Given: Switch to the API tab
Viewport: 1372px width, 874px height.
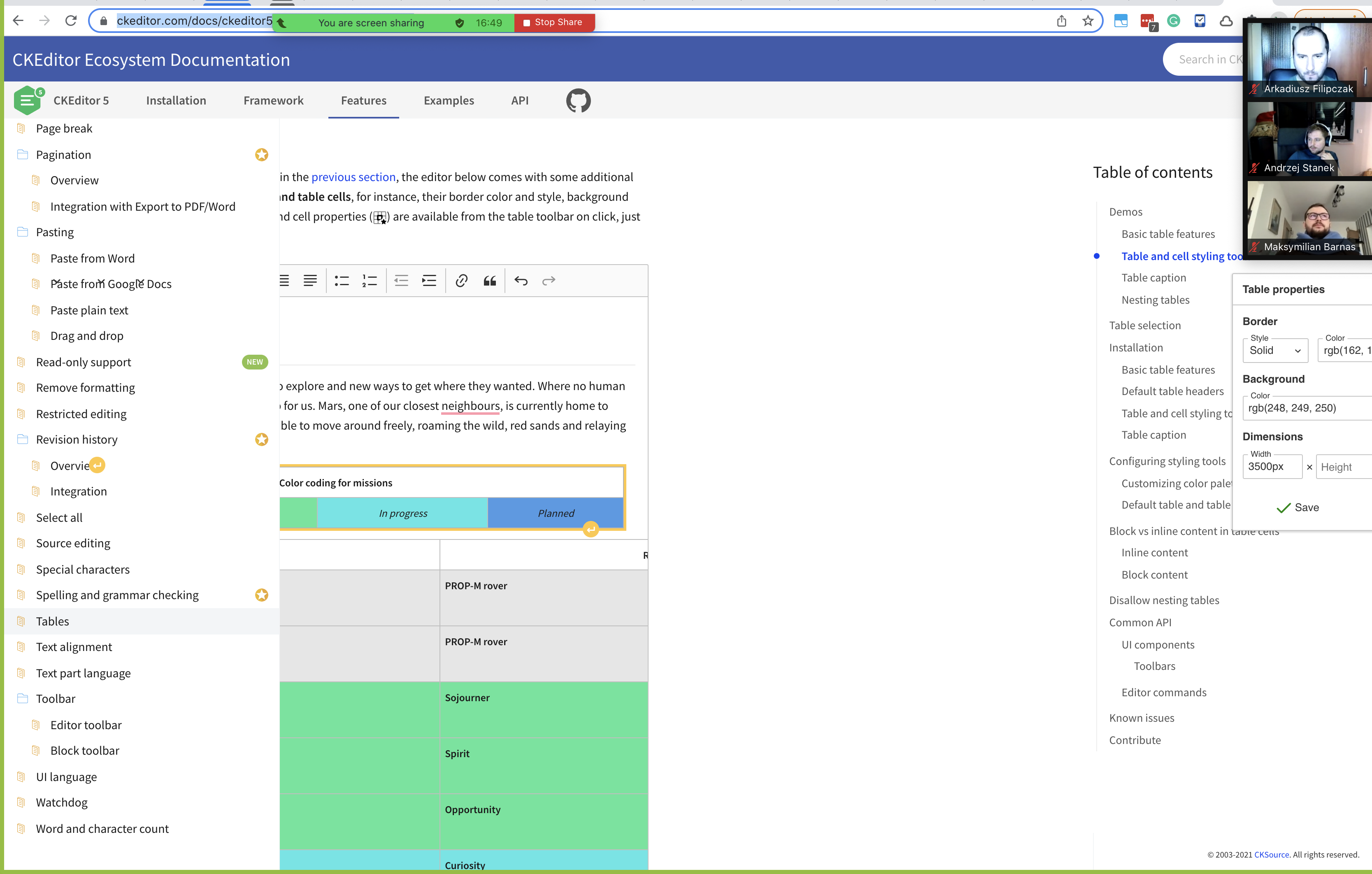Looking at the screenshot, I should 519,100.
